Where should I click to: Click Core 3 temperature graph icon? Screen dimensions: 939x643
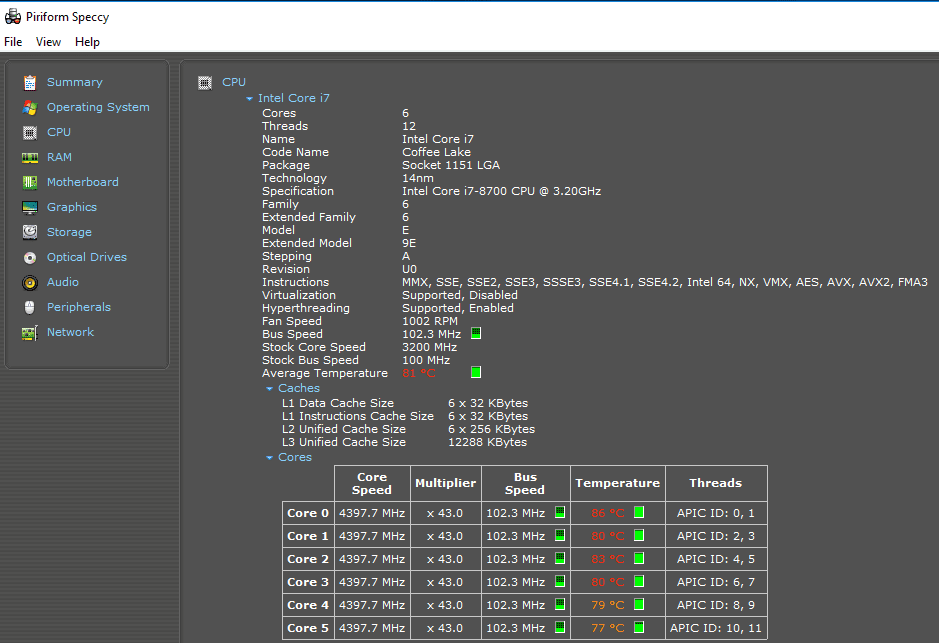639,581
